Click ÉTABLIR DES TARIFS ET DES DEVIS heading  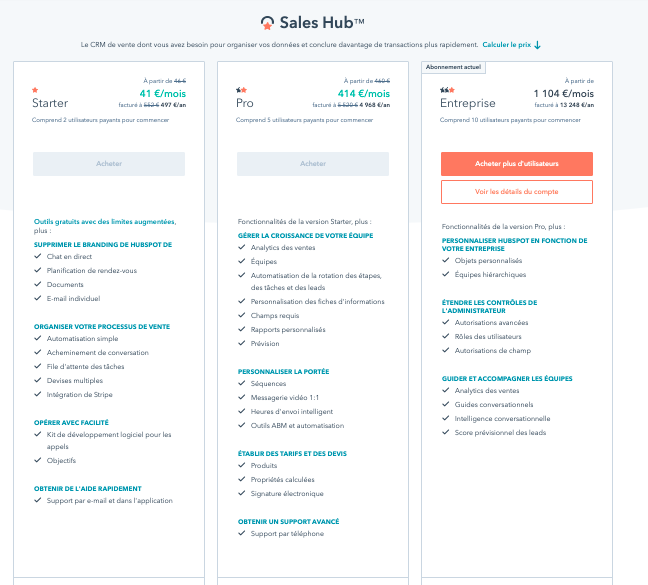tap(292, 454)
